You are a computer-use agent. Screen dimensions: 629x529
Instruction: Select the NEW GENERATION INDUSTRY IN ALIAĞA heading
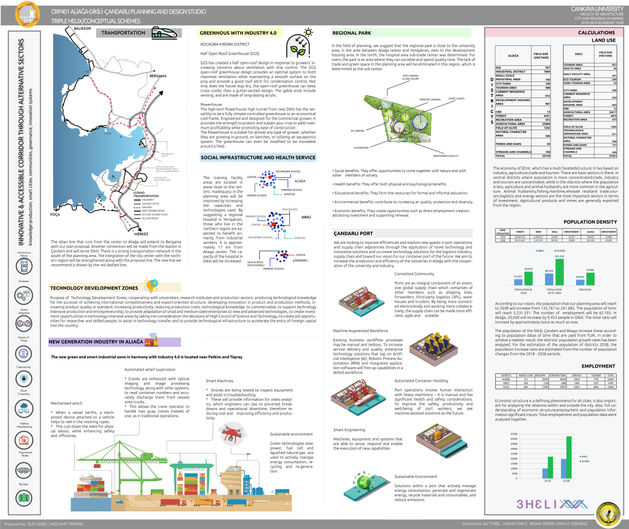[x=96, y=342]
